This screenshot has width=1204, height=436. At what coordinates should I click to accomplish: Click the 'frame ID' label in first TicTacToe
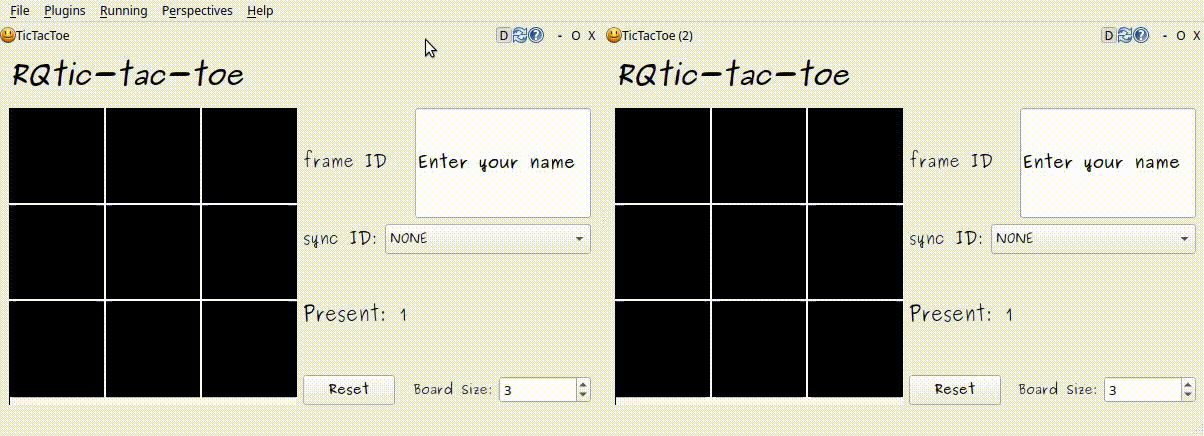345,160
